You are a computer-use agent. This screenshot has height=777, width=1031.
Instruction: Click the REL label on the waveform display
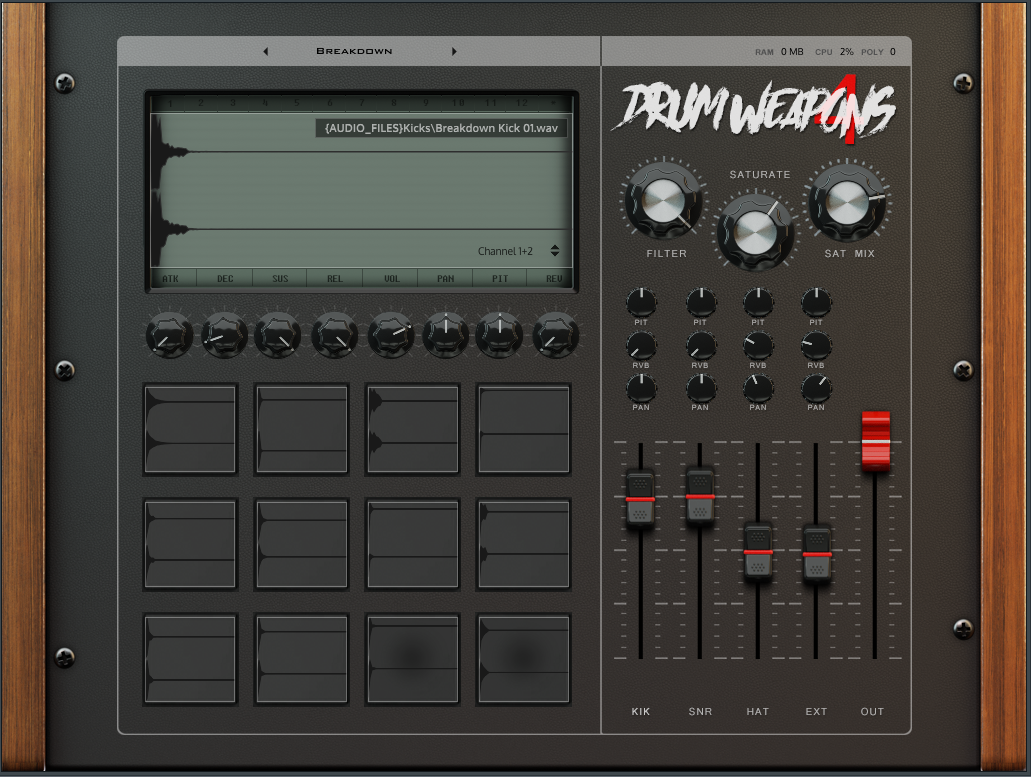click(x=335, y=279)
